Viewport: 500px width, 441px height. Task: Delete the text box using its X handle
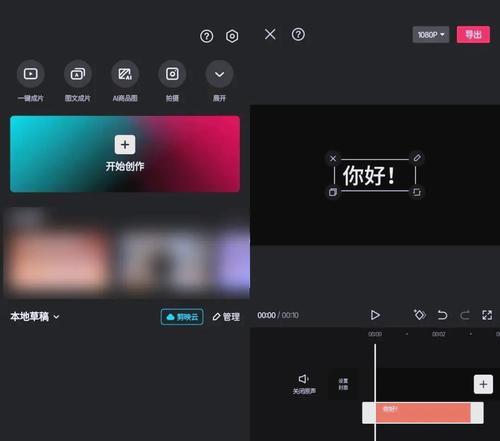click(x=333, y=158)
